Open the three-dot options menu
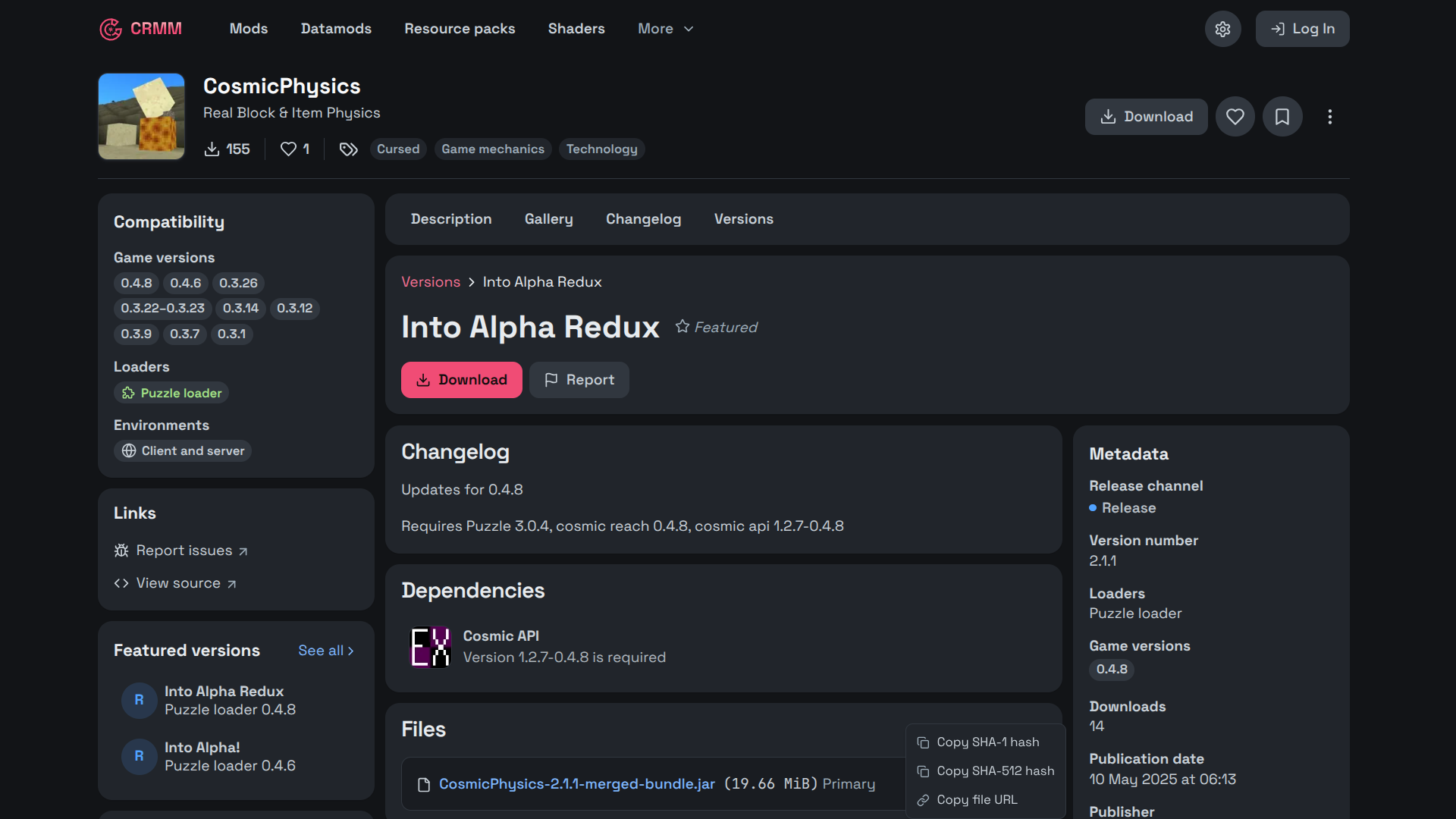The image size is (1456, 819). pyautogui.click(x=1329, y=117)
